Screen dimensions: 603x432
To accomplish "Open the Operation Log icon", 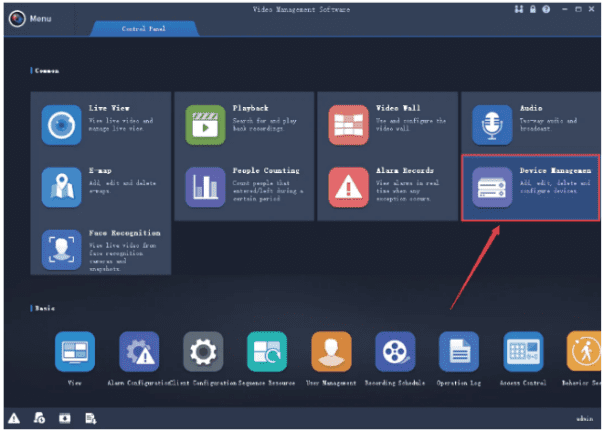I will coord(459,353).
